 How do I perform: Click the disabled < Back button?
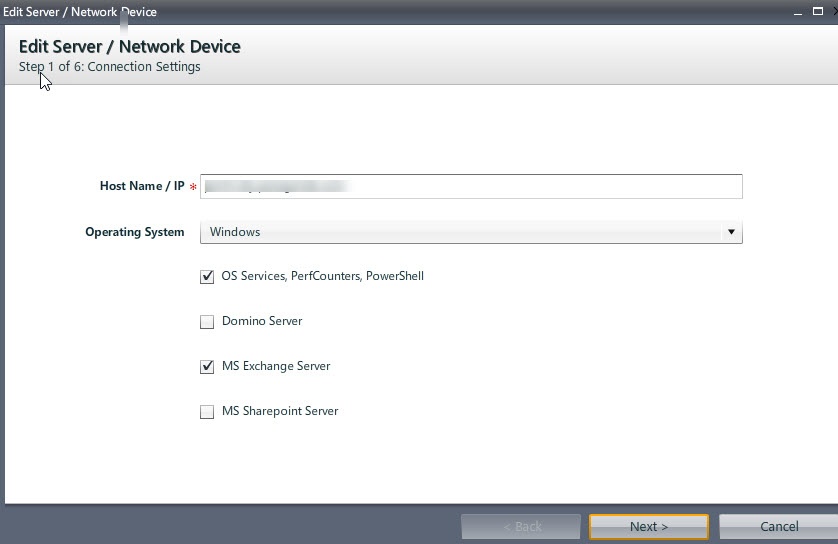pos(521,526)
